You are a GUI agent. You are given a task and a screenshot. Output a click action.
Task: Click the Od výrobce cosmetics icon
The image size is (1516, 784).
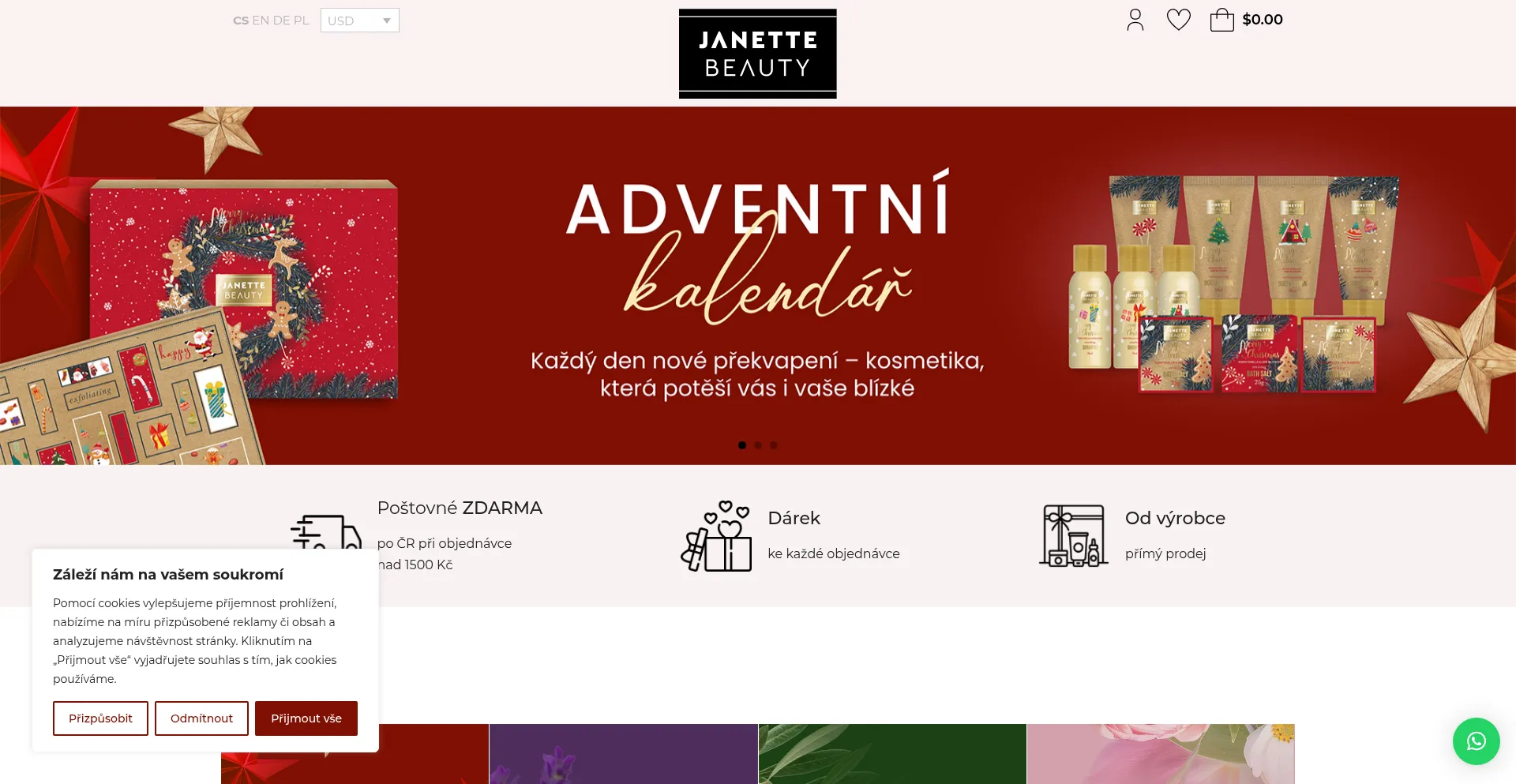pos(1073,535)
